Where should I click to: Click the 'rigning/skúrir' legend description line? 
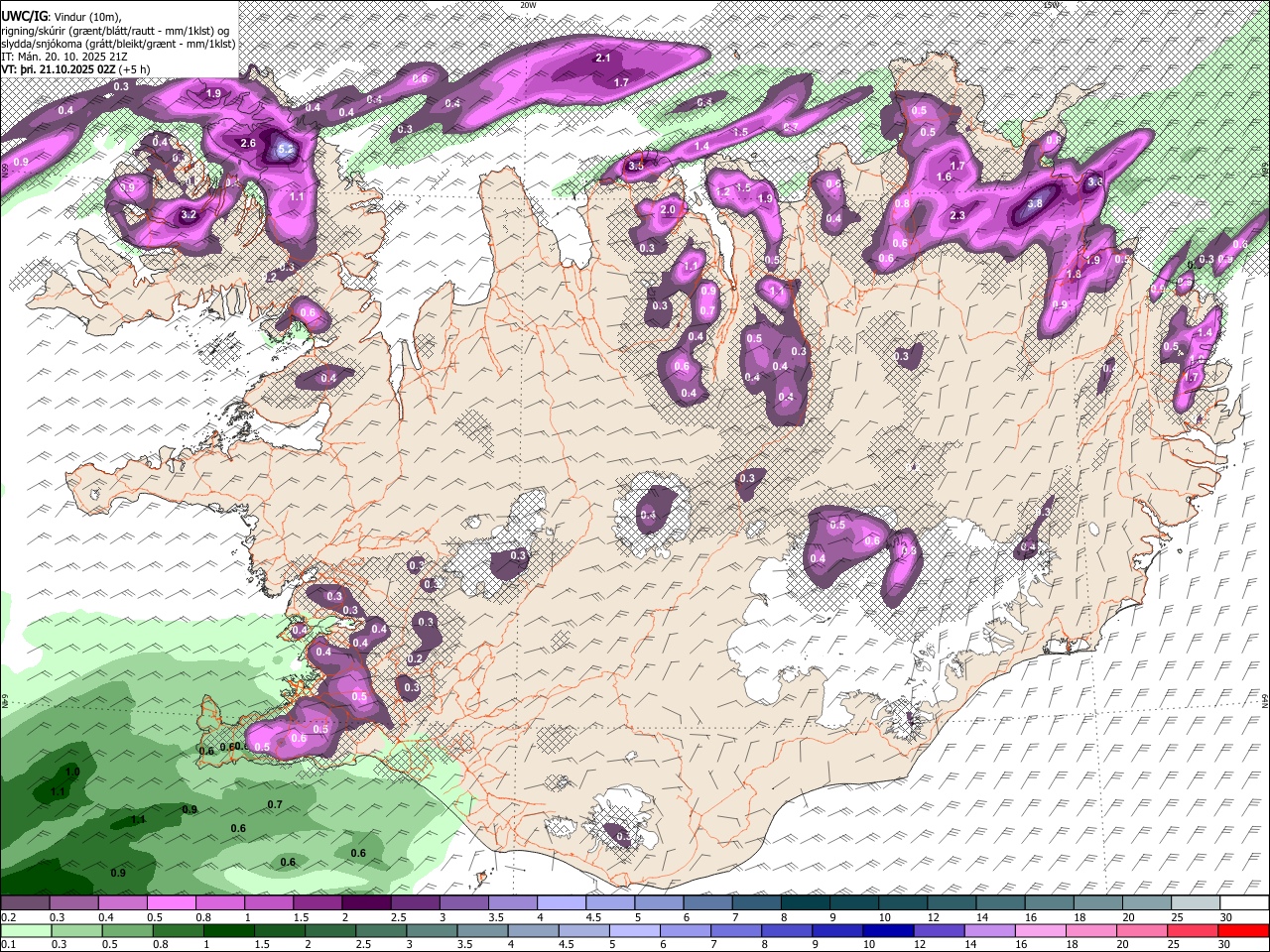click(x=115, y=31)
